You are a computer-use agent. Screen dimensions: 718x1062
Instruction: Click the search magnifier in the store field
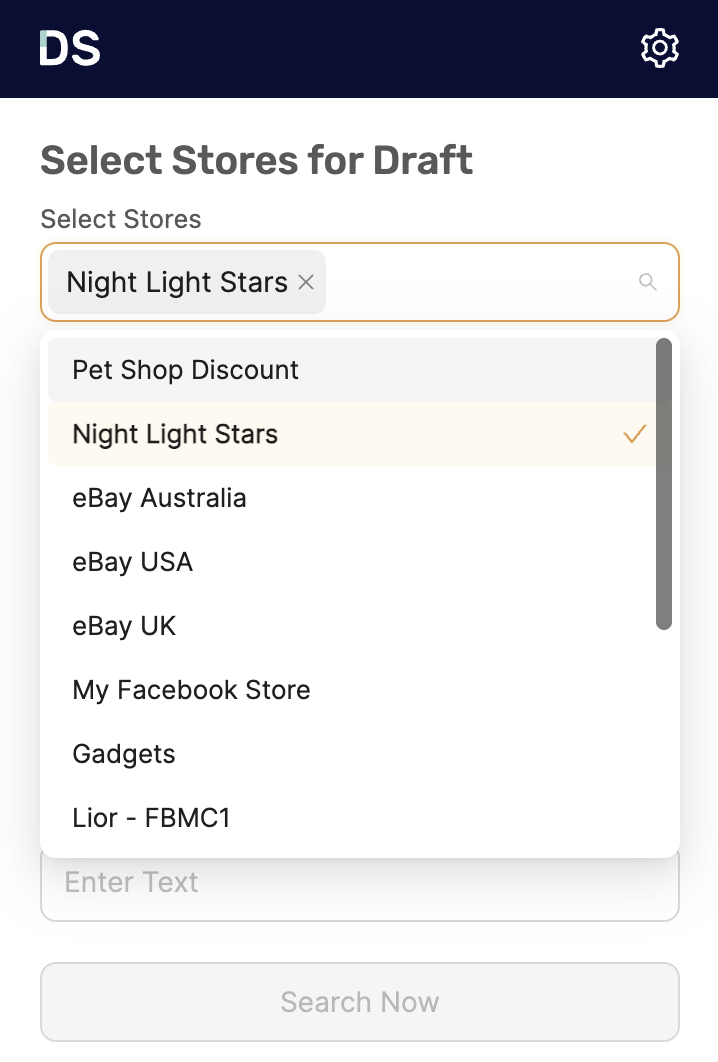click(x=648, y=282)
